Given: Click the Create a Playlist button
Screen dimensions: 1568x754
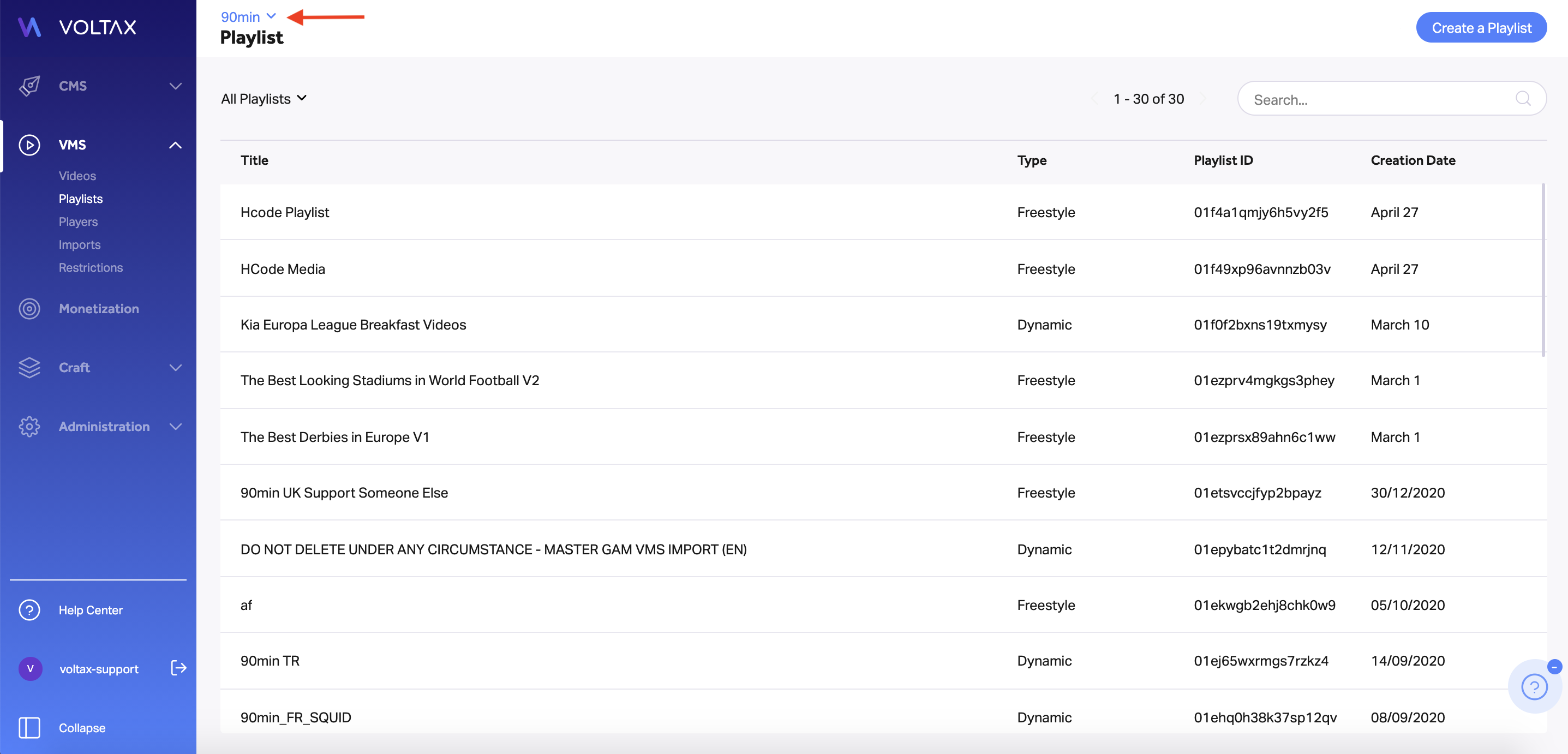Looking at the screenshot, I should tap(1481, 28).
